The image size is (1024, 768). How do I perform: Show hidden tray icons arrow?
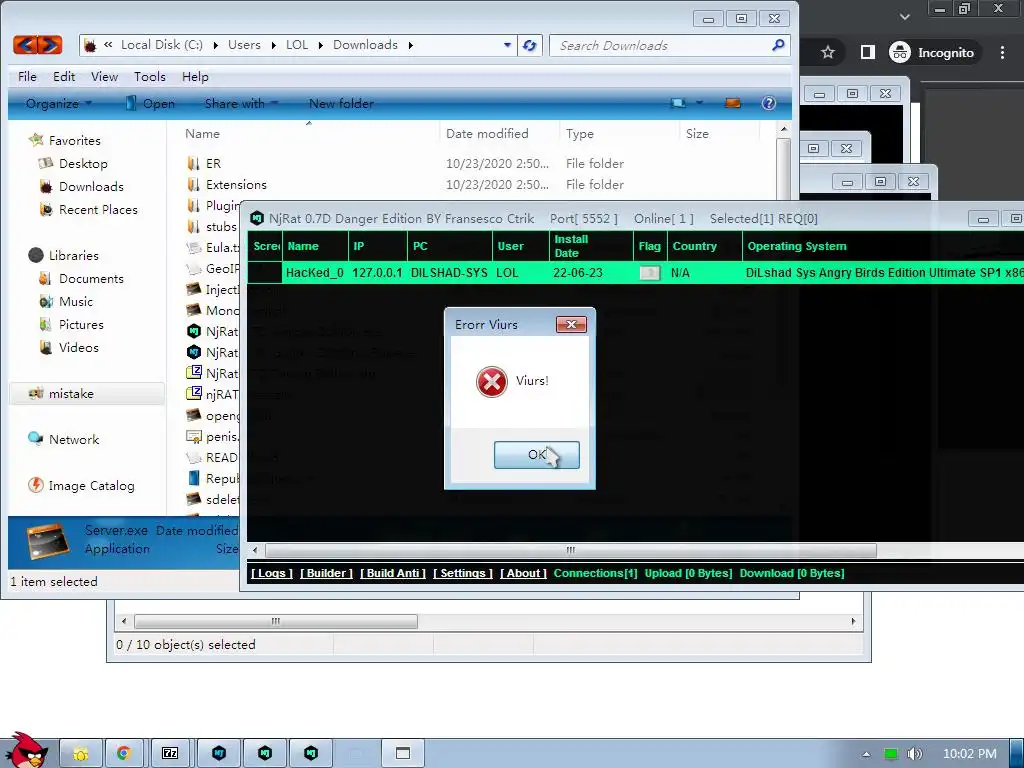coord(866,754)
